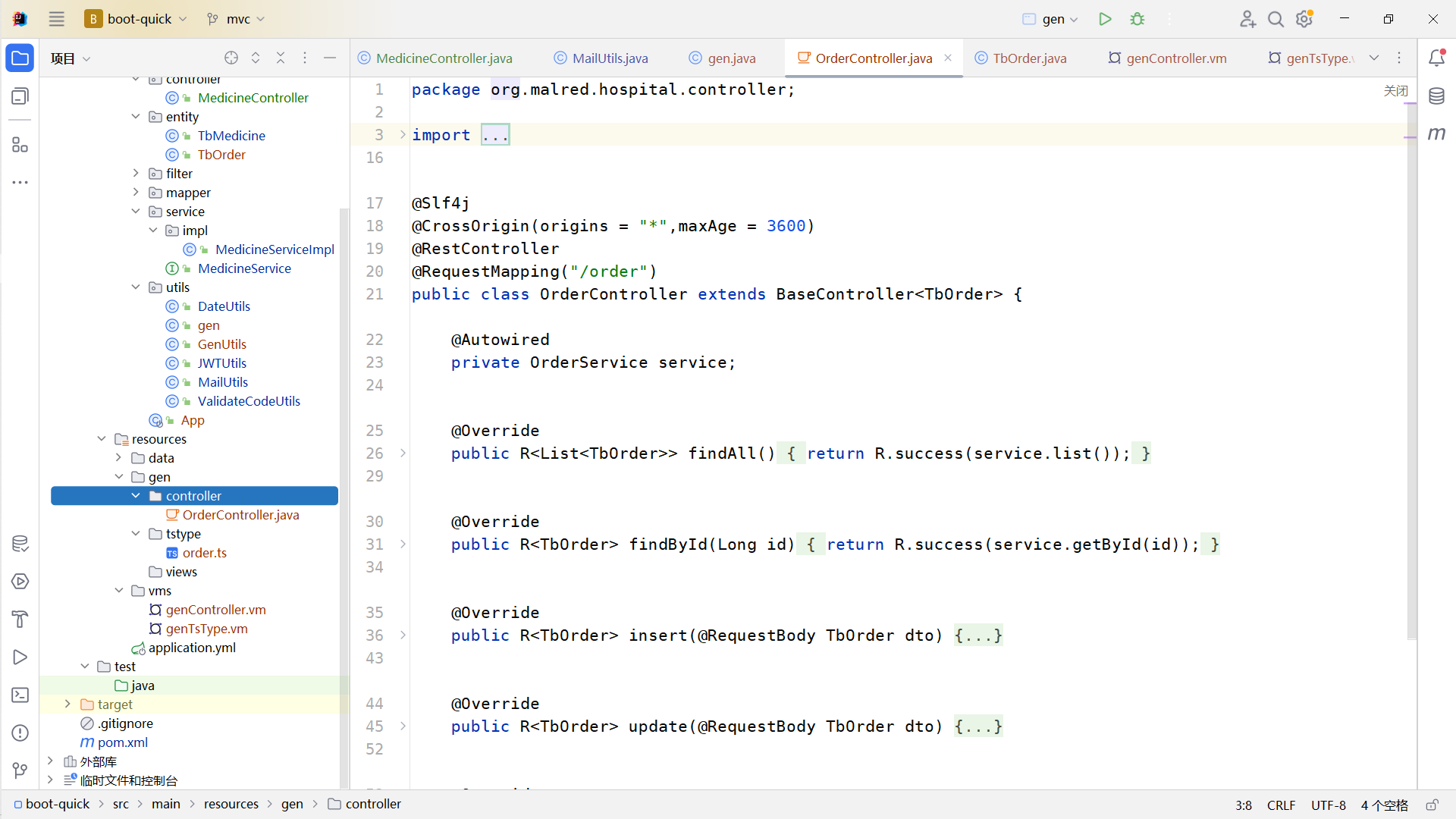Show hidden editor tabs dropdown

pos(1374,58)
